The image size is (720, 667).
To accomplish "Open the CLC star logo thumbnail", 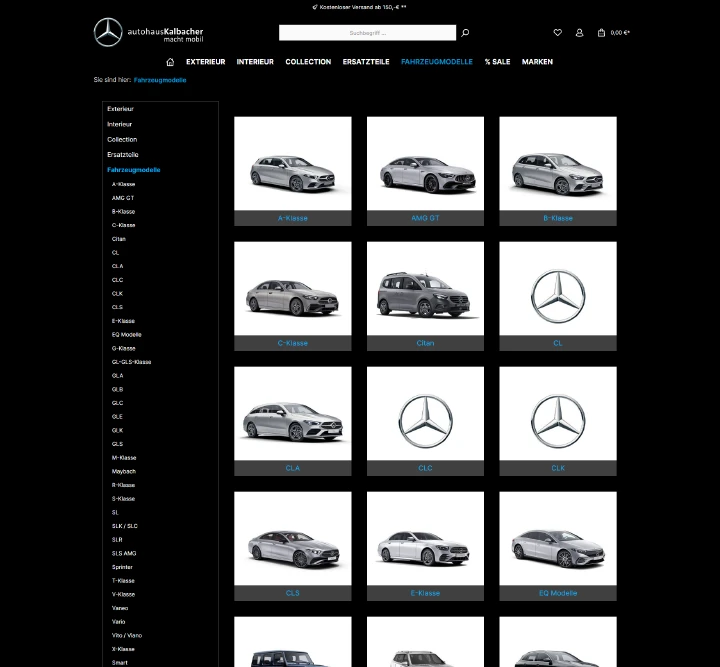I will click(x=425, y=413).
